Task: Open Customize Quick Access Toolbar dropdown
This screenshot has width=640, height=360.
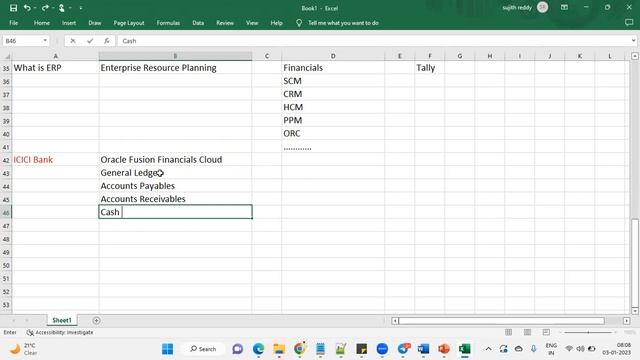Action: (81, 8)
